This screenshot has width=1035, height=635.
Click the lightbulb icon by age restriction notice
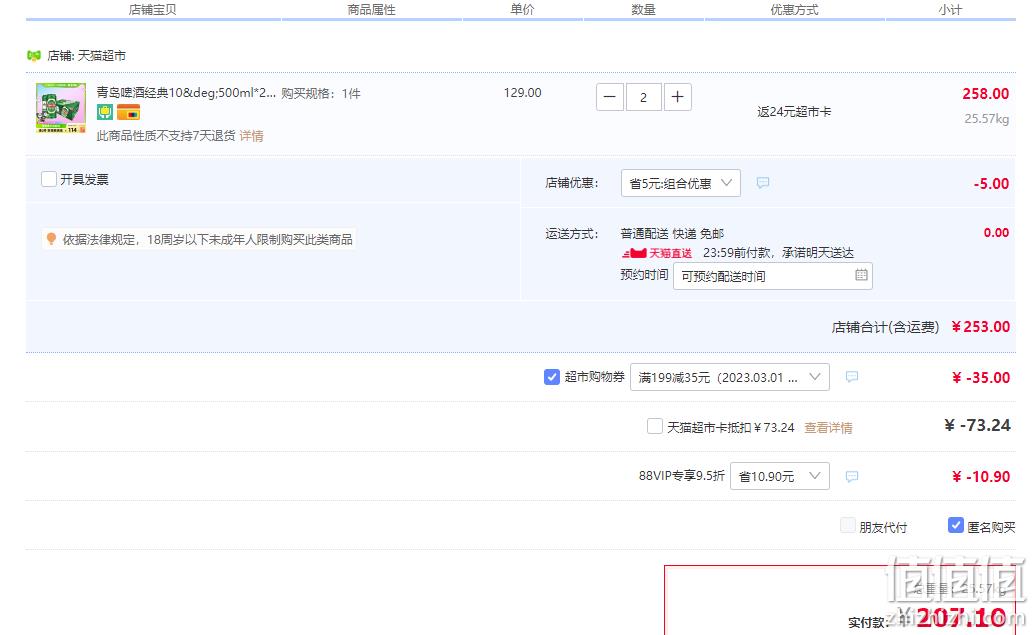pyautogui.click(x=51, y=238)
